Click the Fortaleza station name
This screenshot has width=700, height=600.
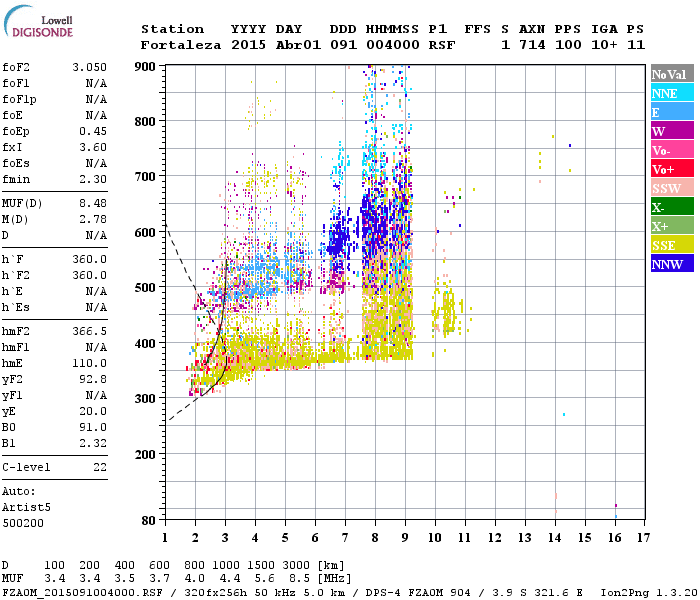coord(181,45)
